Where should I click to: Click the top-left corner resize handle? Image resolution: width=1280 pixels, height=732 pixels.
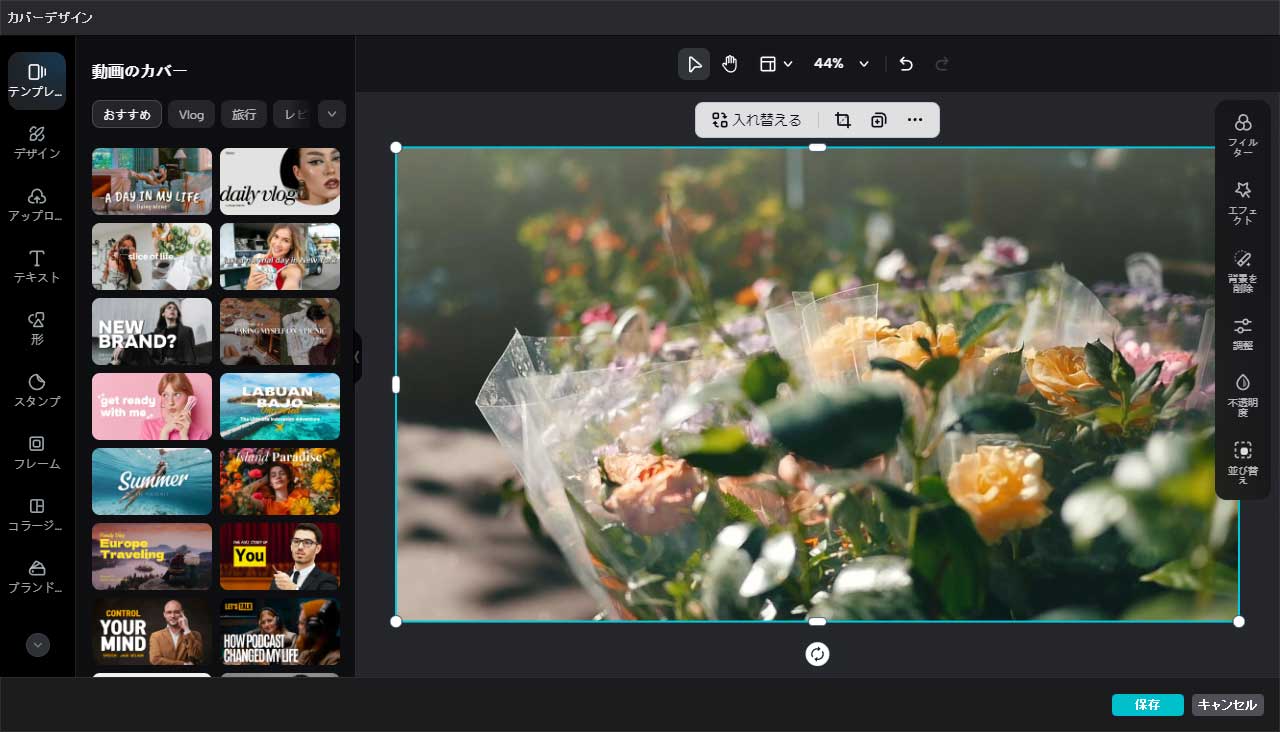click(396, 147)
